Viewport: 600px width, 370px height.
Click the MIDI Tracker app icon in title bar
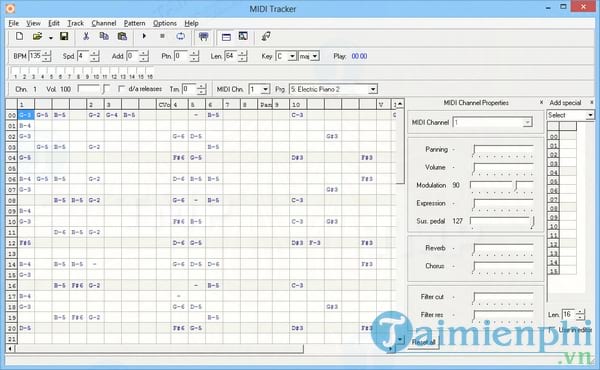pyautogui.click(x=10, y=8)
